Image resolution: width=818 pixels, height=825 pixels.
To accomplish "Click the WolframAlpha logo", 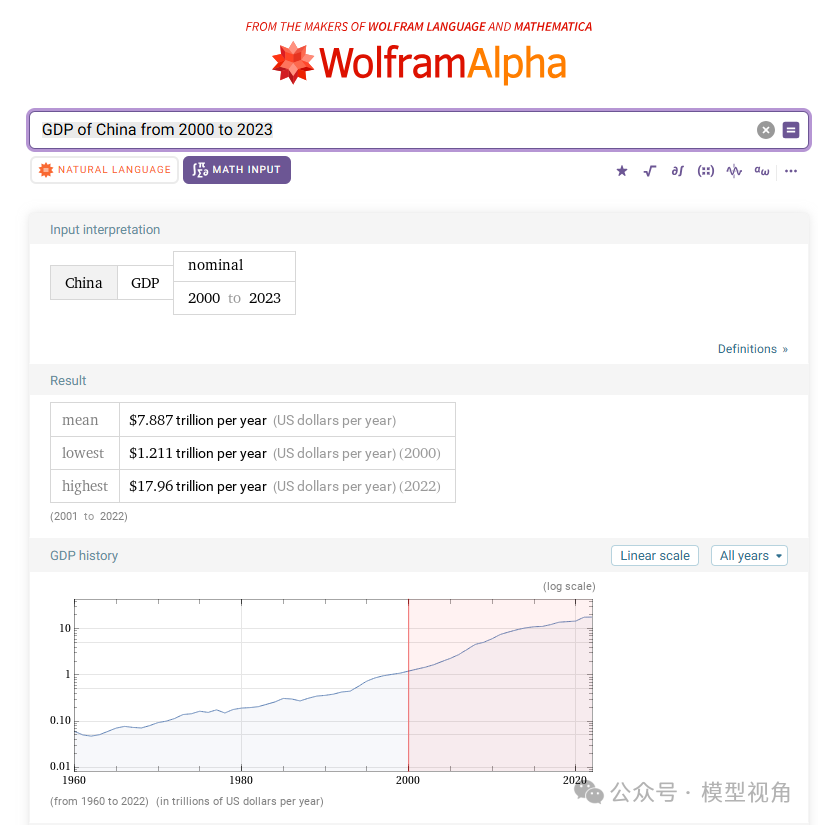I will tap(419, 64).
